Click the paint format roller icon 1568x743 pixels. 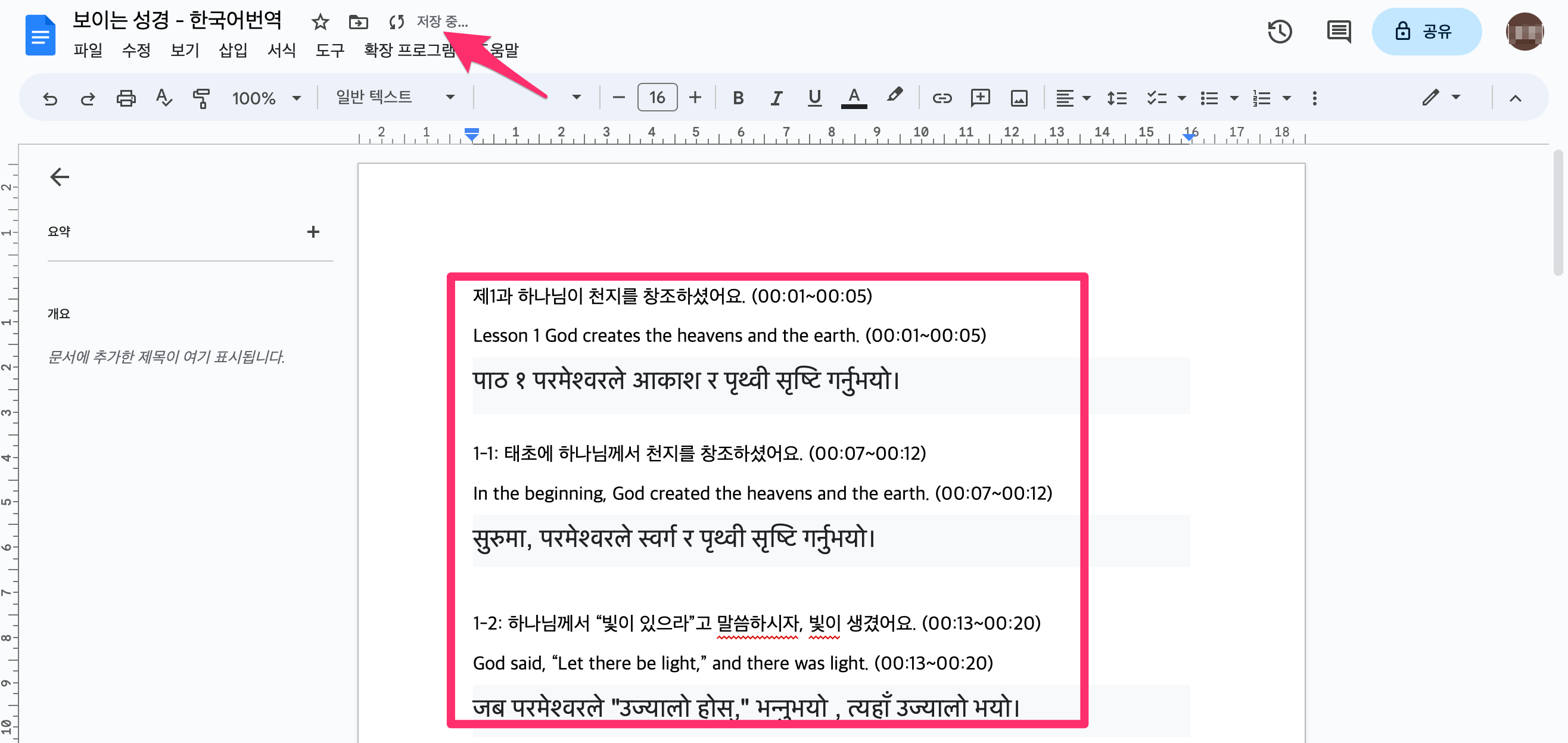tap(201, 98)
